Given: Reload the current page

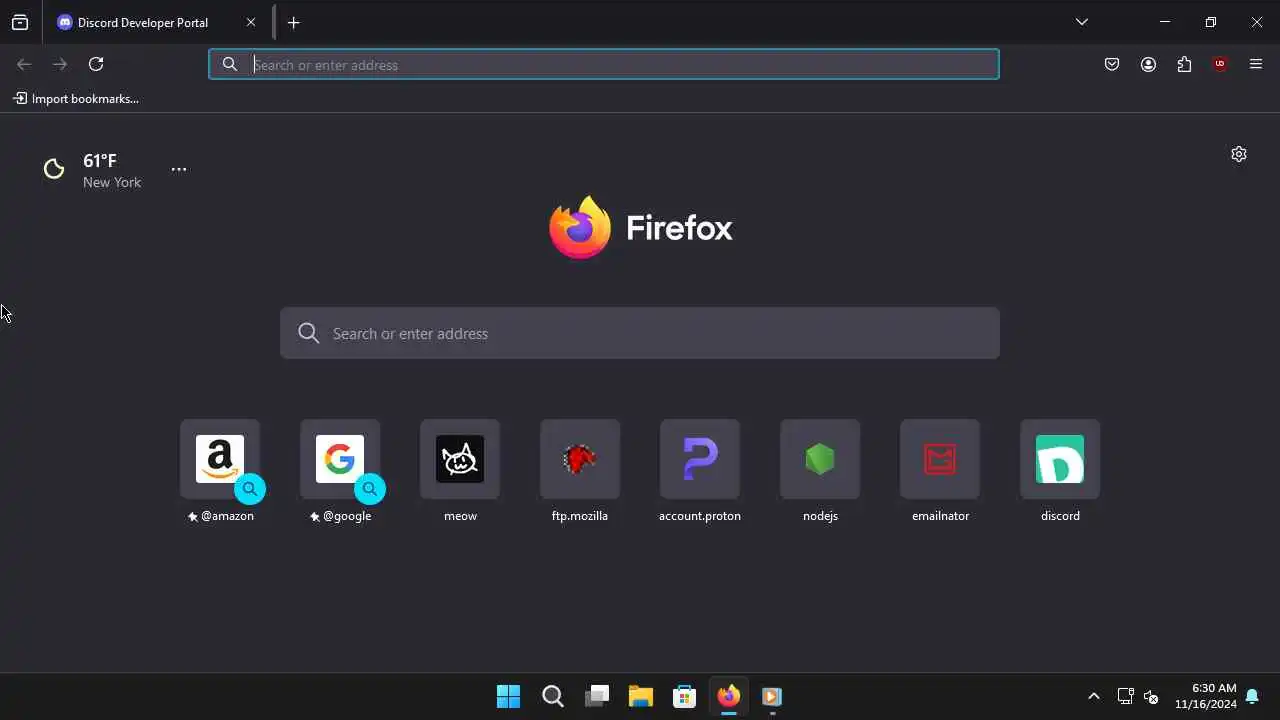Looking at the screenshot, I should coord(96,64).
